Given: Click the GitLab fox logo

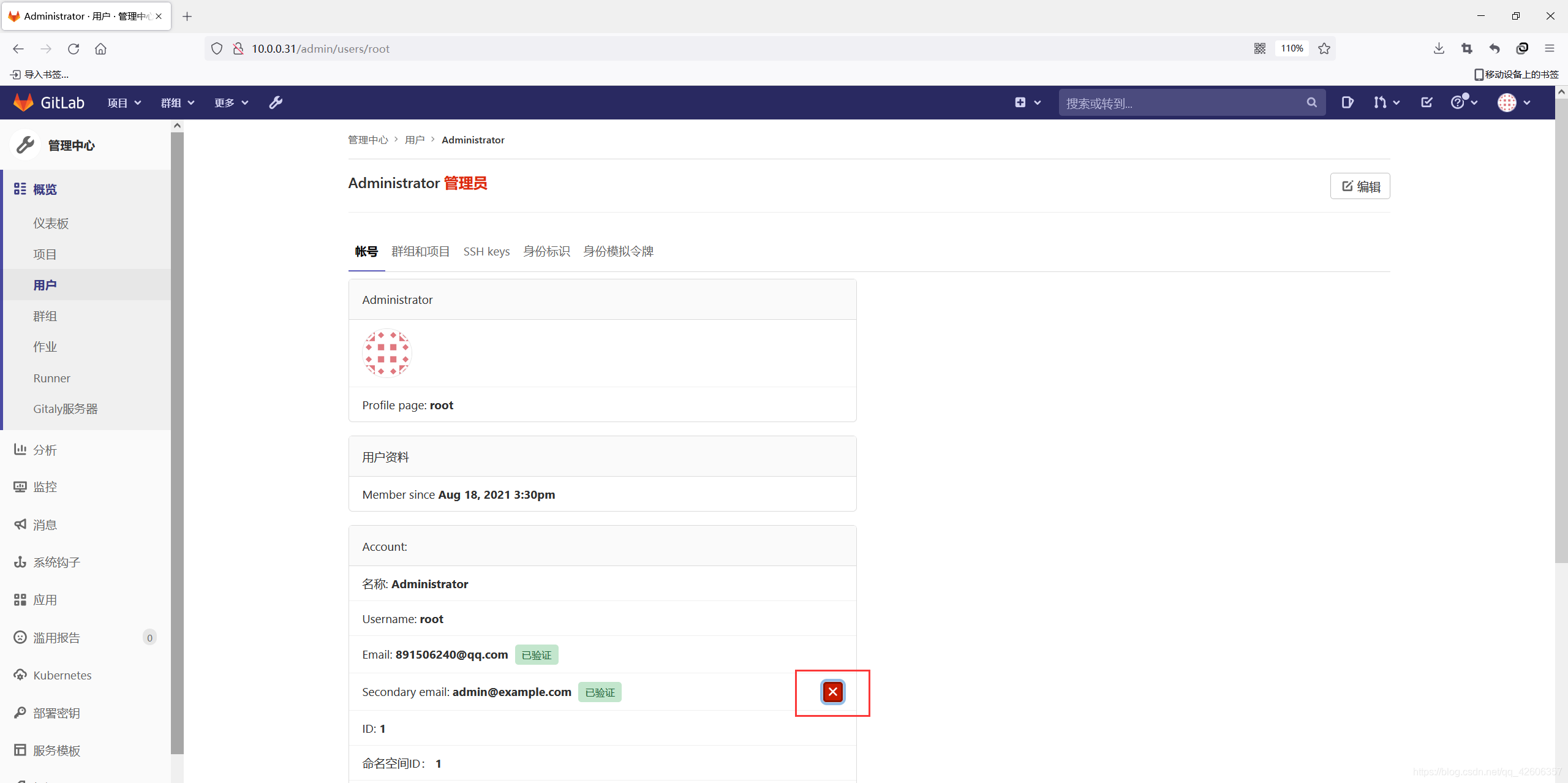Looking at the screenshot, I should click(x=23, y=102).
